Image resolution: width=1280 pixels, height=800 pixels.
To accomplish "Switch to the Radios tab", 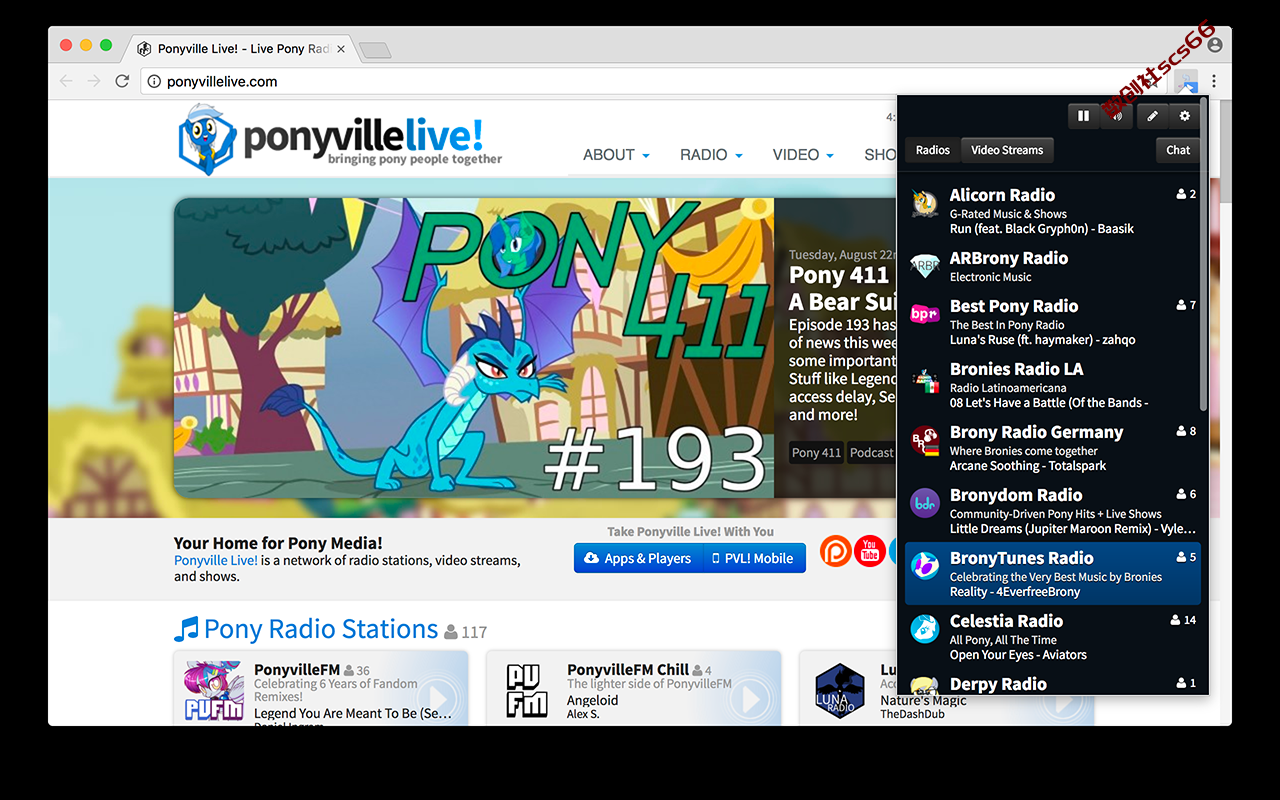I will (x=933, y=150).
